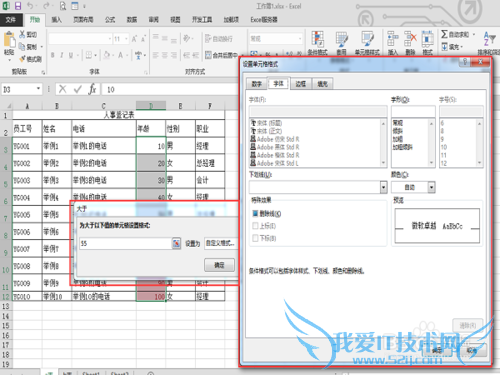Click the formula bar Enter checkmark icon
The image size is (500, 375).
pos(78,89)
